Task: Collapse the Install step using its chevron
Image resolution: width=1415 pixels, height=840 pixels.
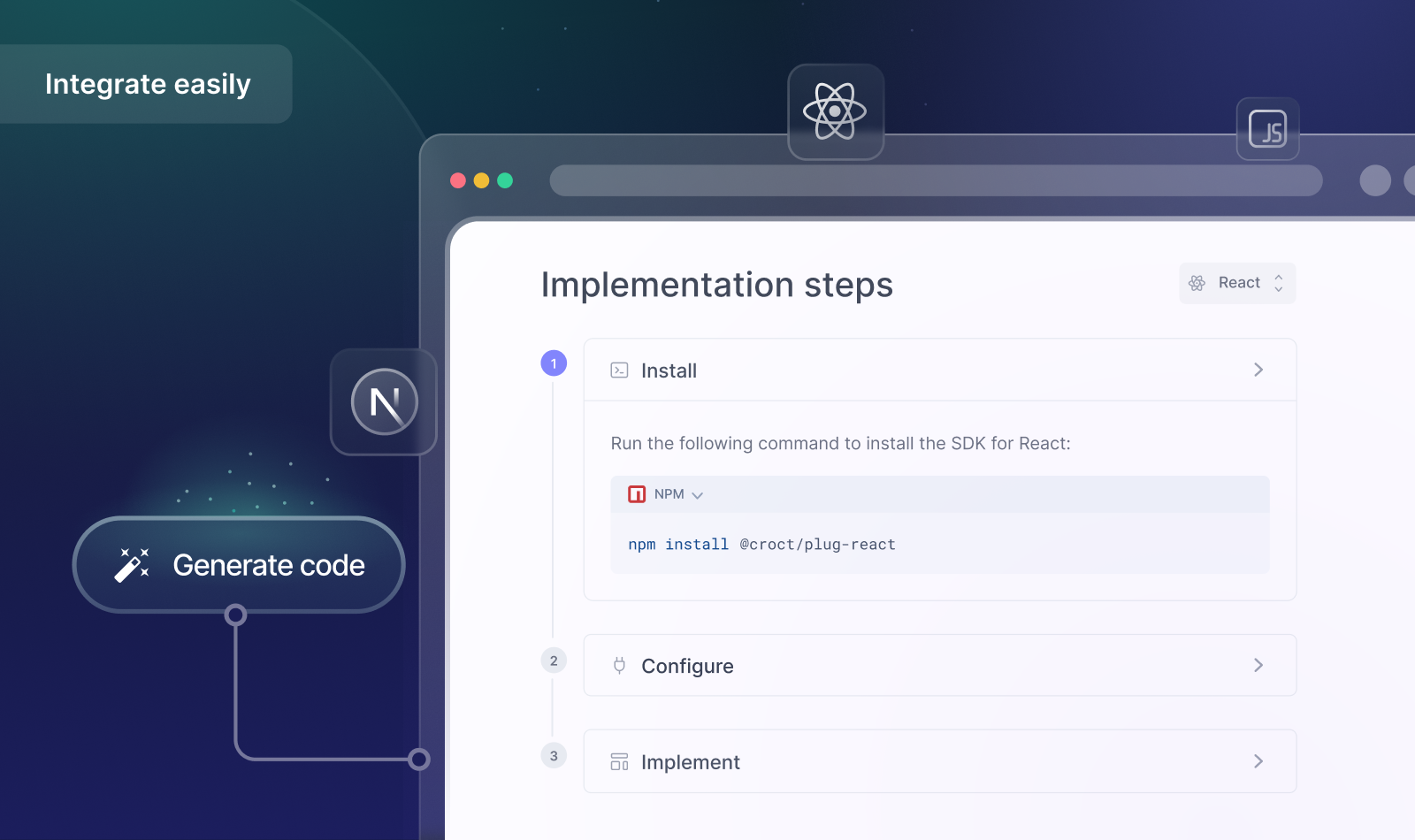Action: pyautogui.click(x=1258, y=370)
